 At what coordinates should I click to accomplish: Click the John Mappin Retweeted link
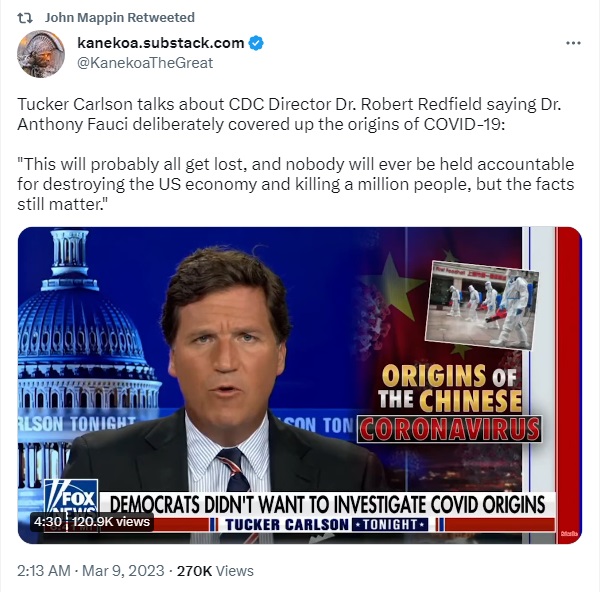click(120, 18)
